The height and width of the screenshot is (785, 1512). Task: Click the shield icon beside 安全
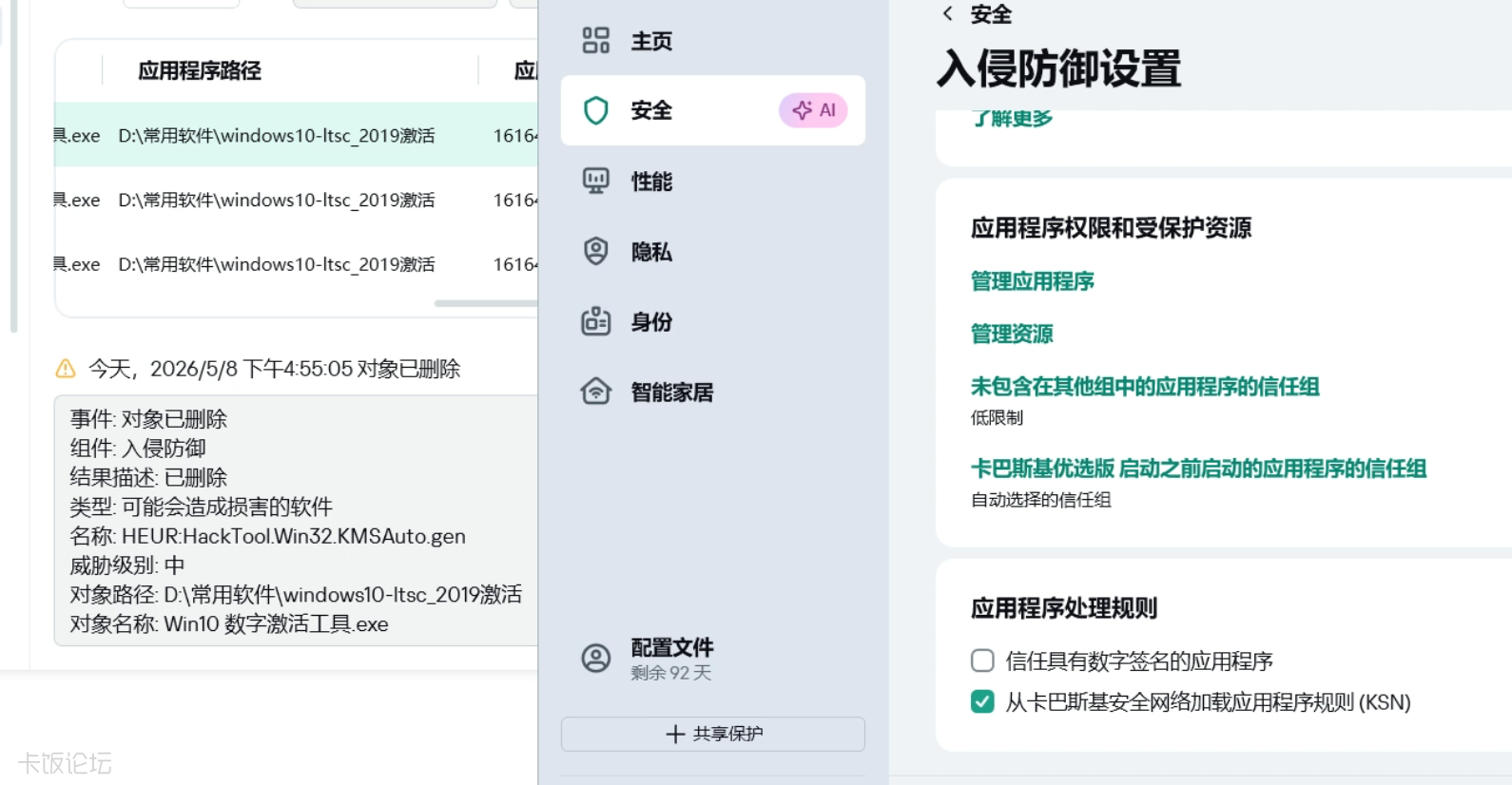595,110
